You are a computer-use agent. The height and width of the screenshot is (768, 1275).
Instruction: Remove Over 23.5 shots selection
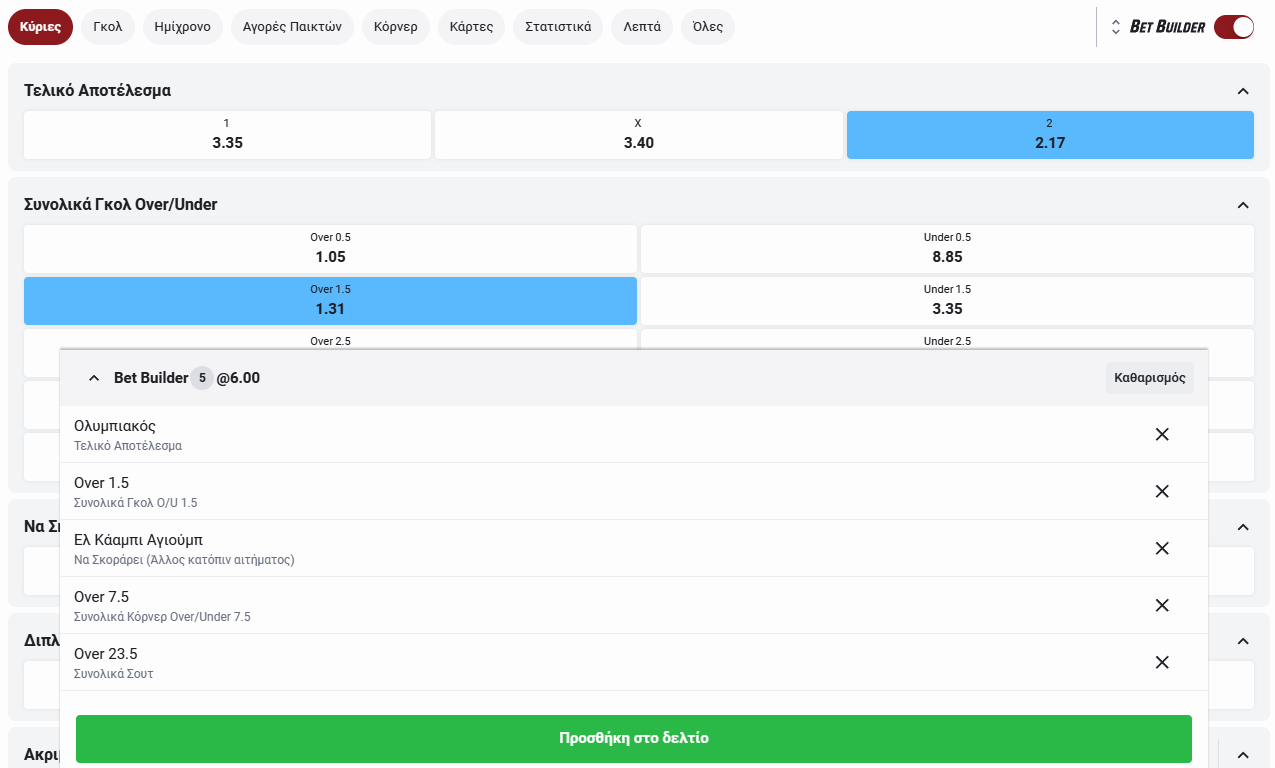point(1162,662)
